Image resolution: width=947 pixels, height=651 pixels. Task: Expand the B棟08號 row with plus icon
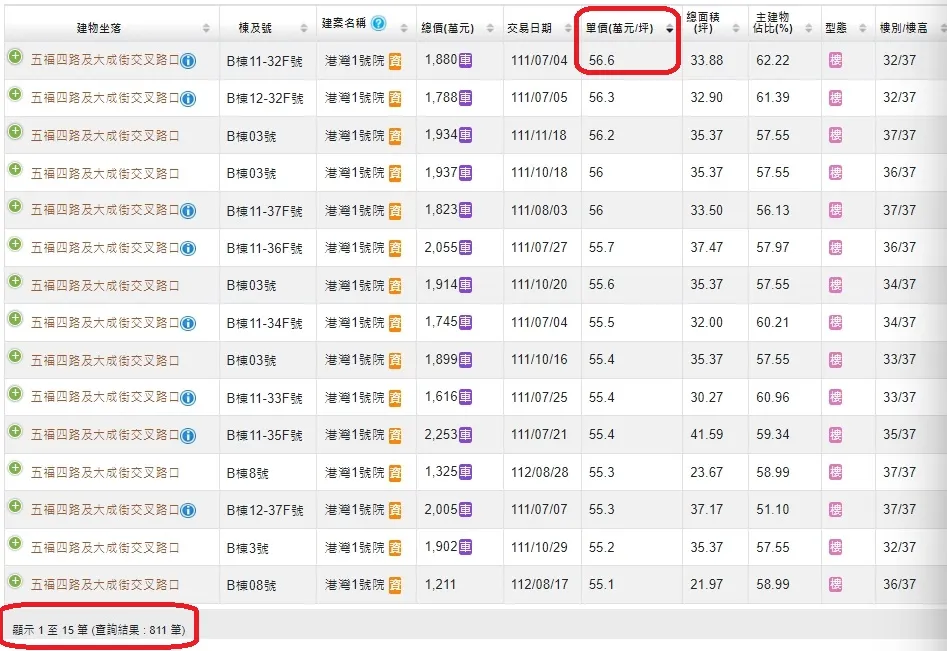15,582
